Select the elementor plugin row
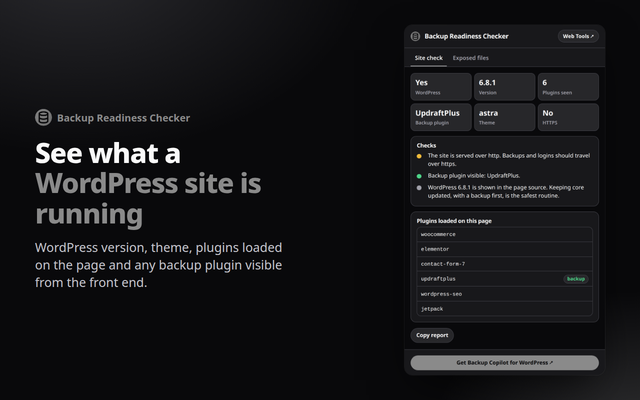 pos(504,249)
